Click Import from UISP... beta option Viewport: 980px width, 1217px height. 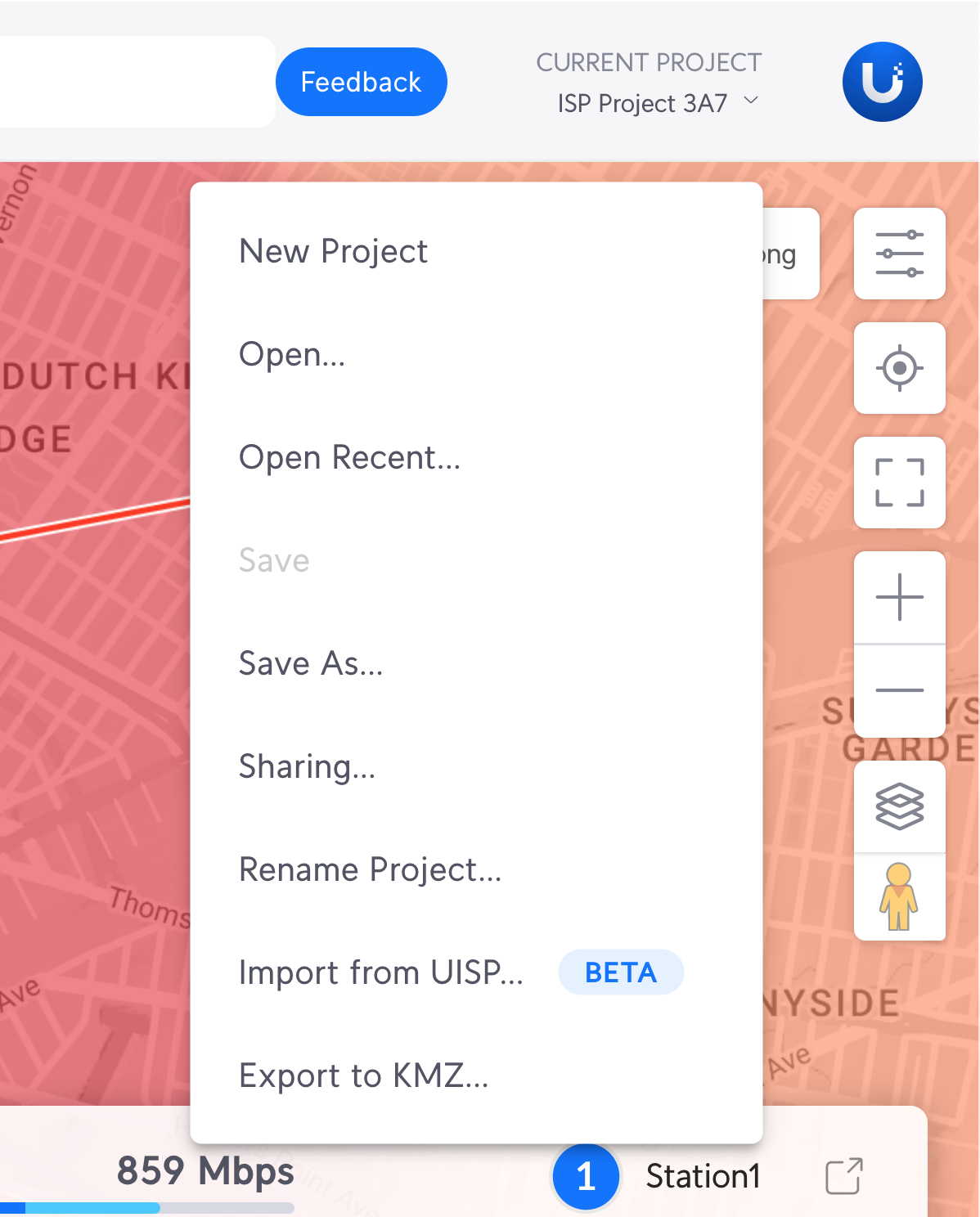tap(381, 972)
